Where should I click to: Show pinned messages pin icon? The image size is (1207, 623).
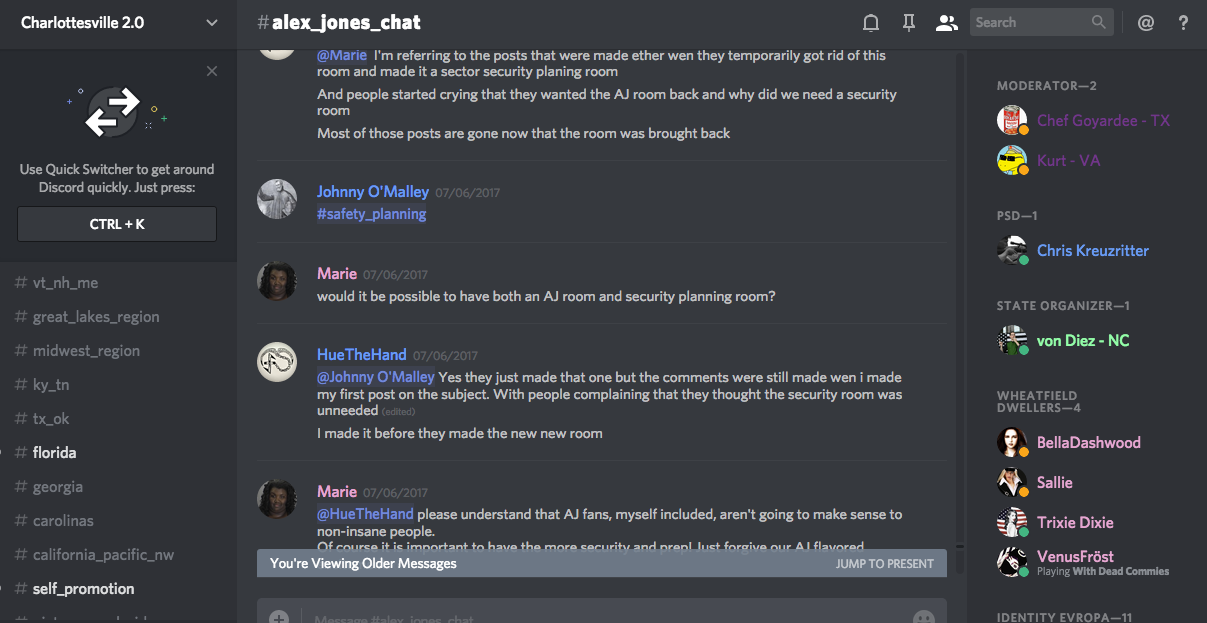click(x=908, y=22)
